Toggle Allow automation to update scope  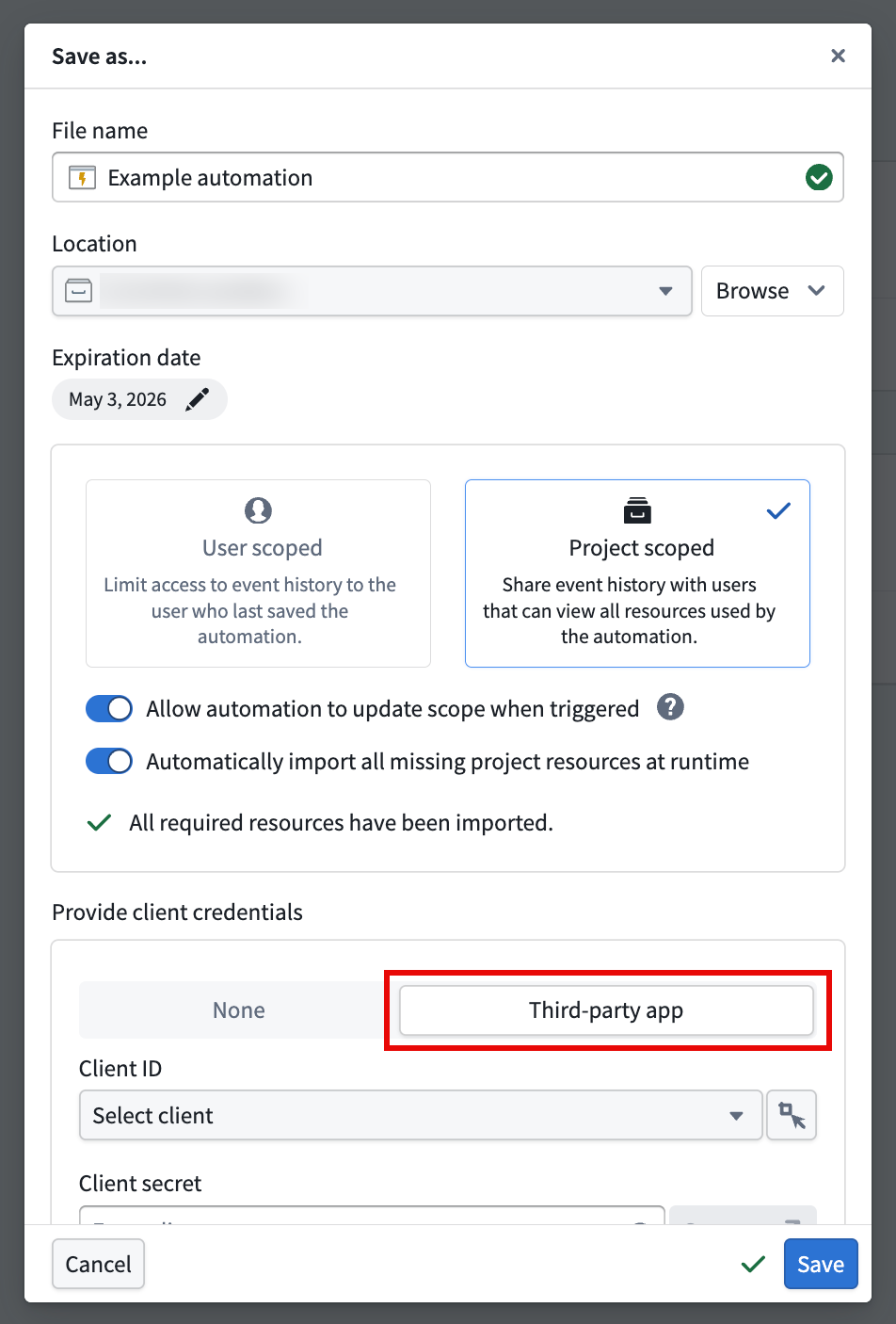pos(109,709)
